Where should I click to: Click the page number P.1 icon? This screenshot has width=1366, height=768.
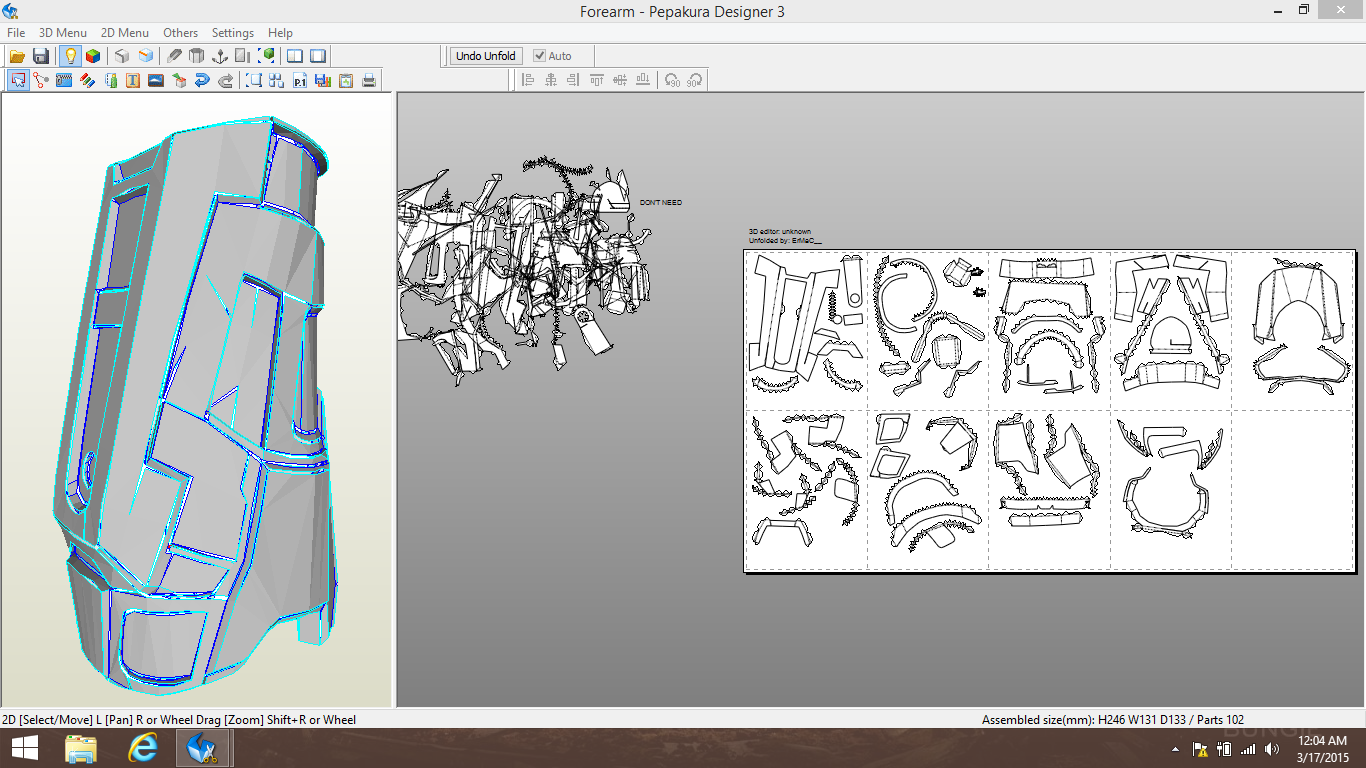pos(300,81)
